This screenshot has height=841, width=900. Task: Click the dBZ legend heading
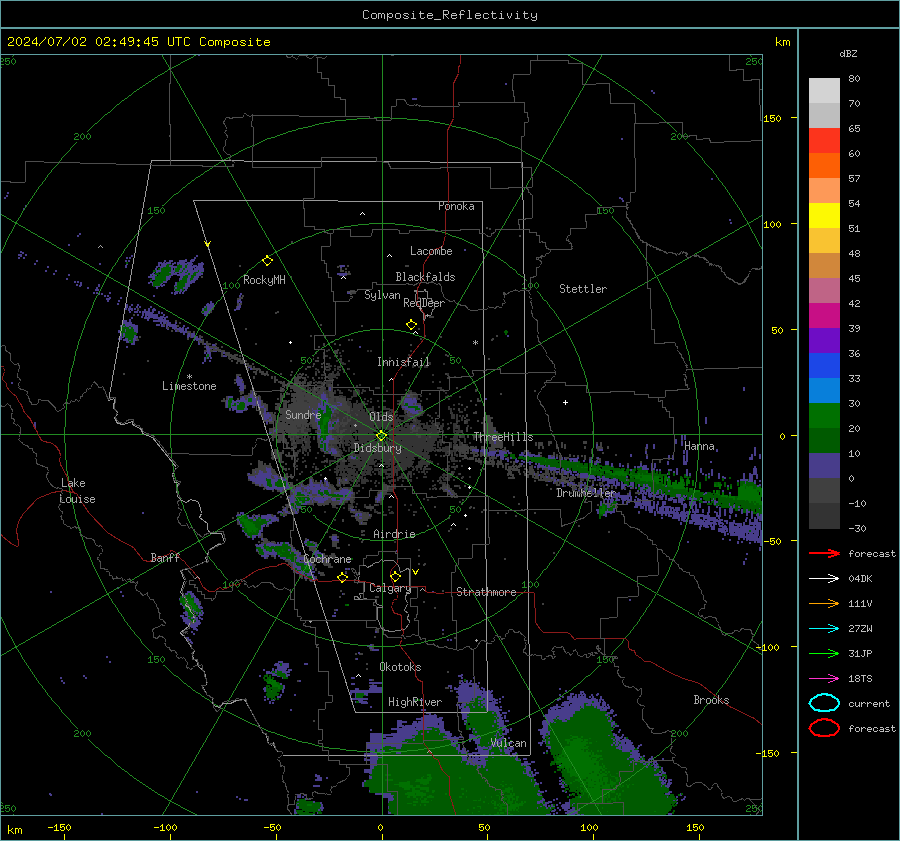pyautogui.click(x=848, y=53)
